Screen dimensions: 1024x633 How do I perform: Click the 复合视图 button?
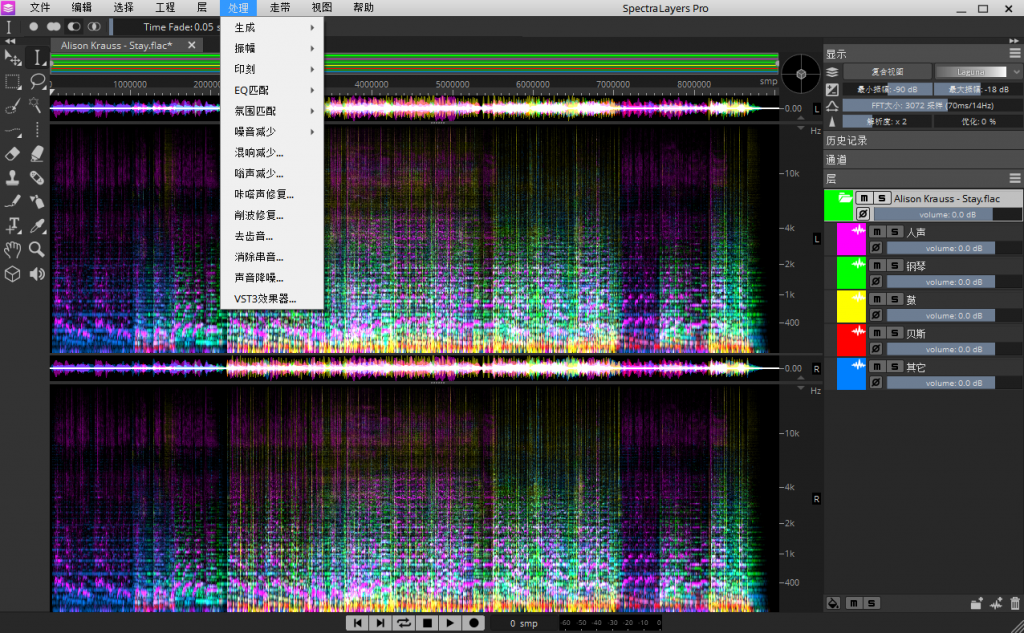tap(887, 72)
